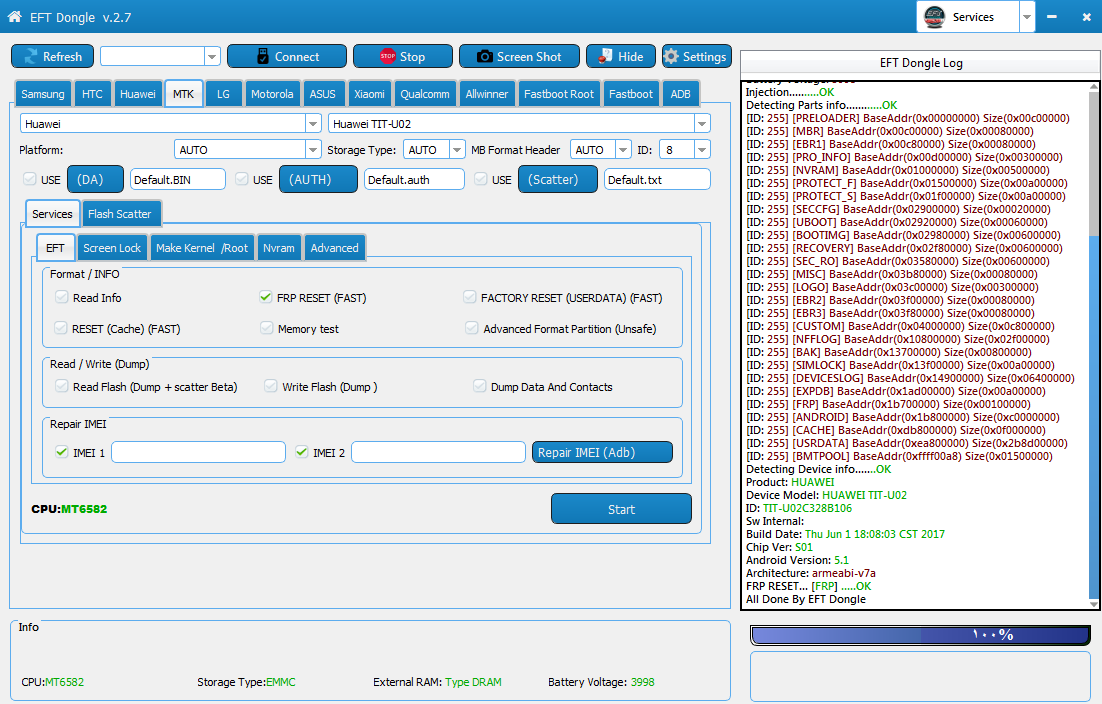
Task: Click the 'All Done By EFT Dongle' log line
Action: click(x=805, y=599)
